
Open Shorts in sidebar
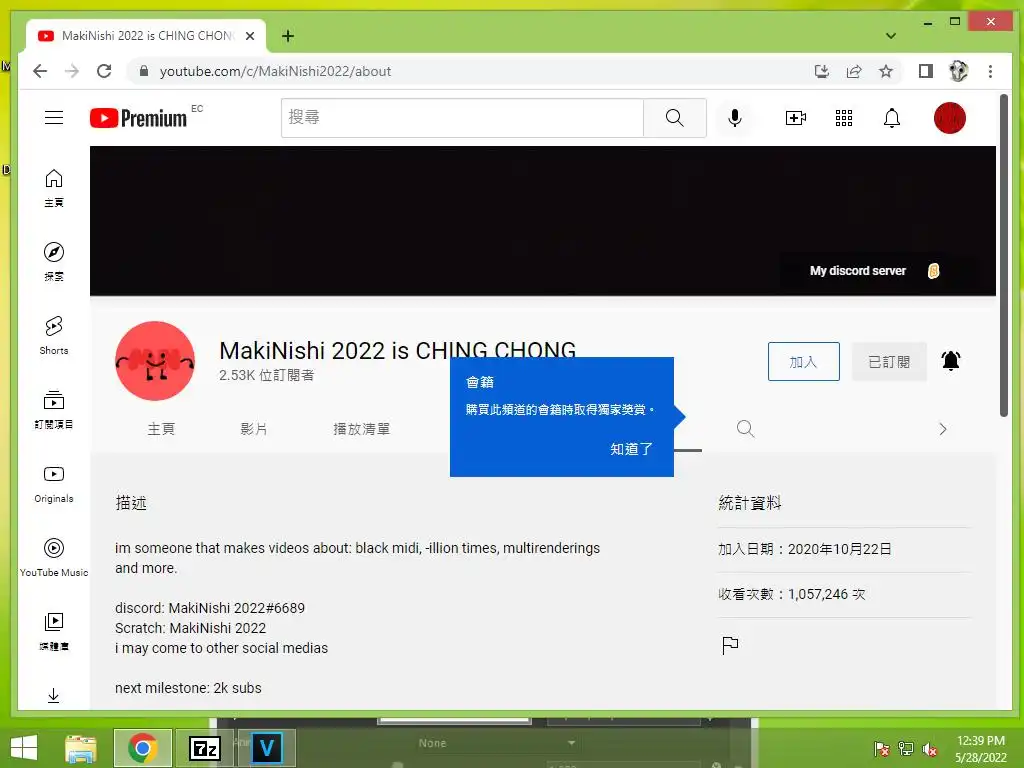pos(54,336)
